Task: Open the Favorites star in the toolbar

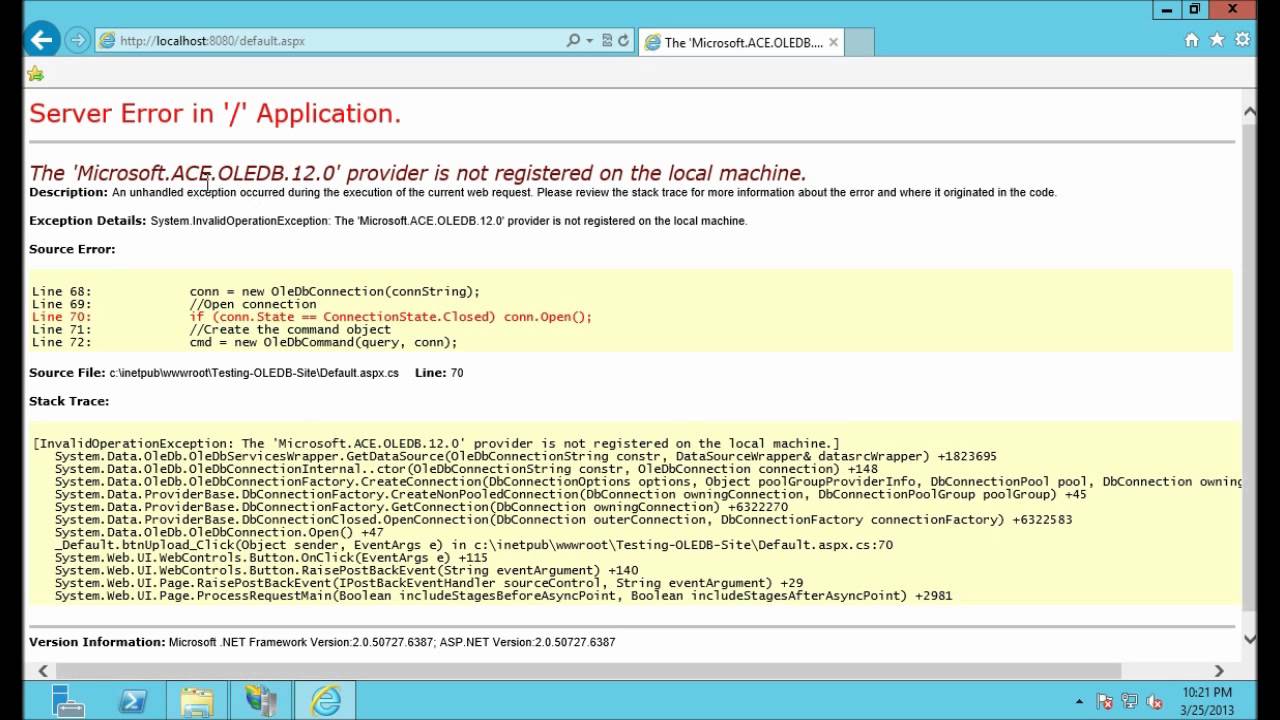Action: [x=1217, y=40]
